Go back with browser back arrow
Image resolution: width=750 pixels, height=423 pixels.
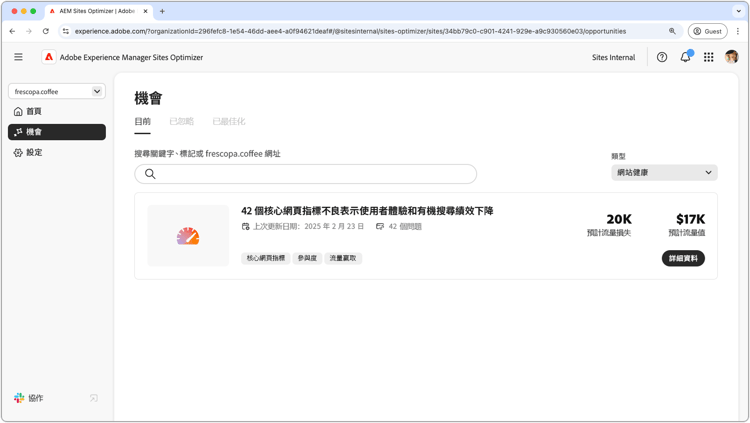pyautogui.click(x=12, y=31)
